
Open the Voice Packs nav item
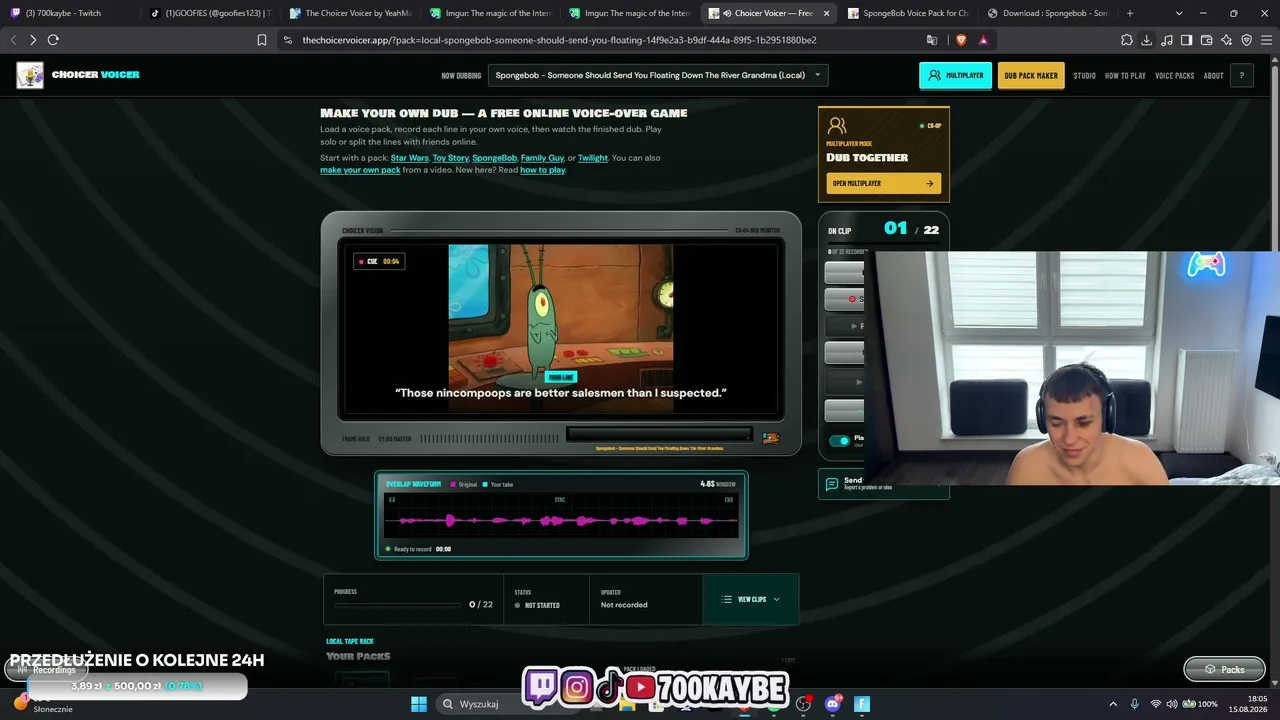[1174, 76]
